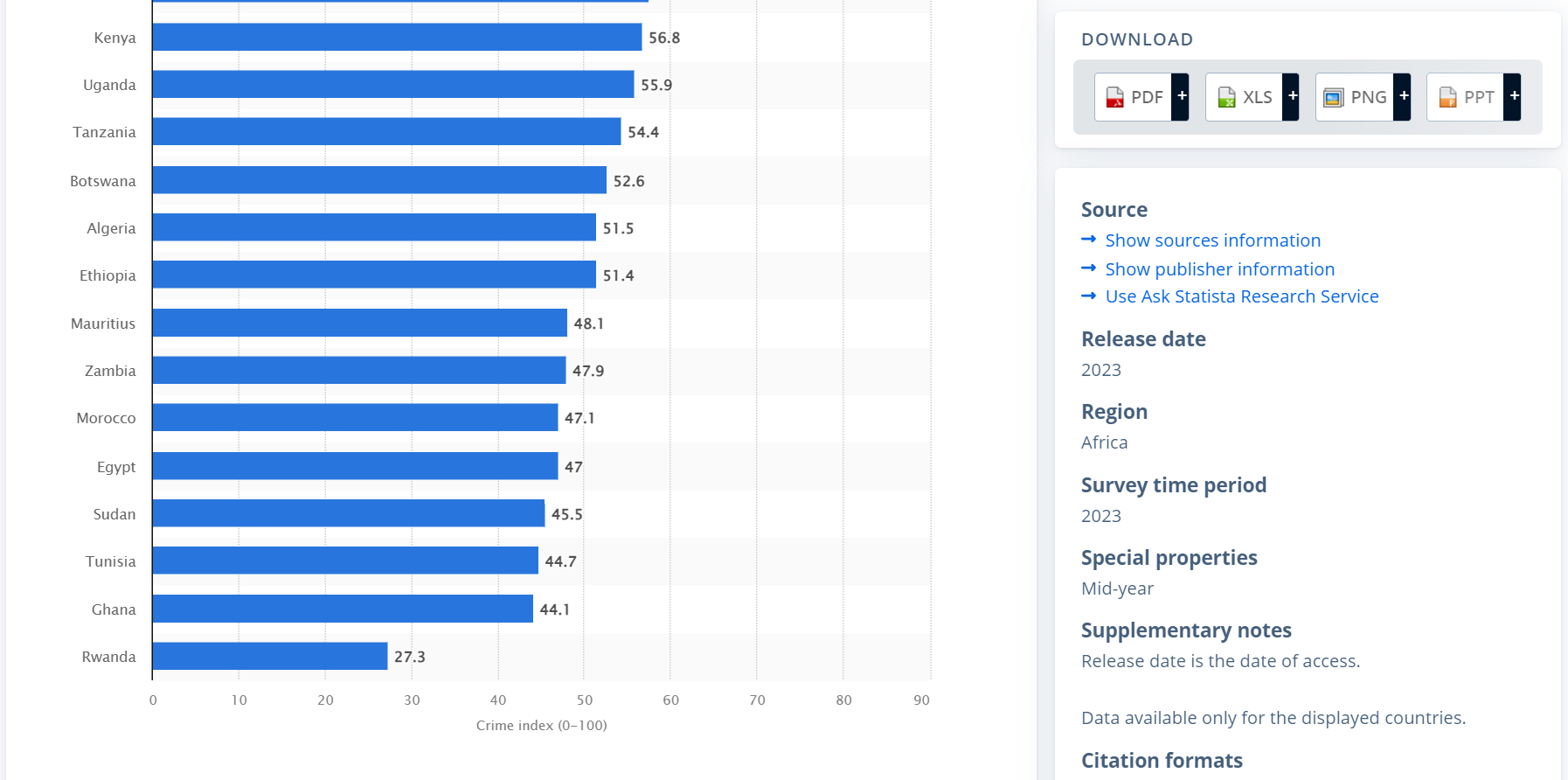
Task: Click the Kenya bar in the chart
Action: tap(397, 37)
